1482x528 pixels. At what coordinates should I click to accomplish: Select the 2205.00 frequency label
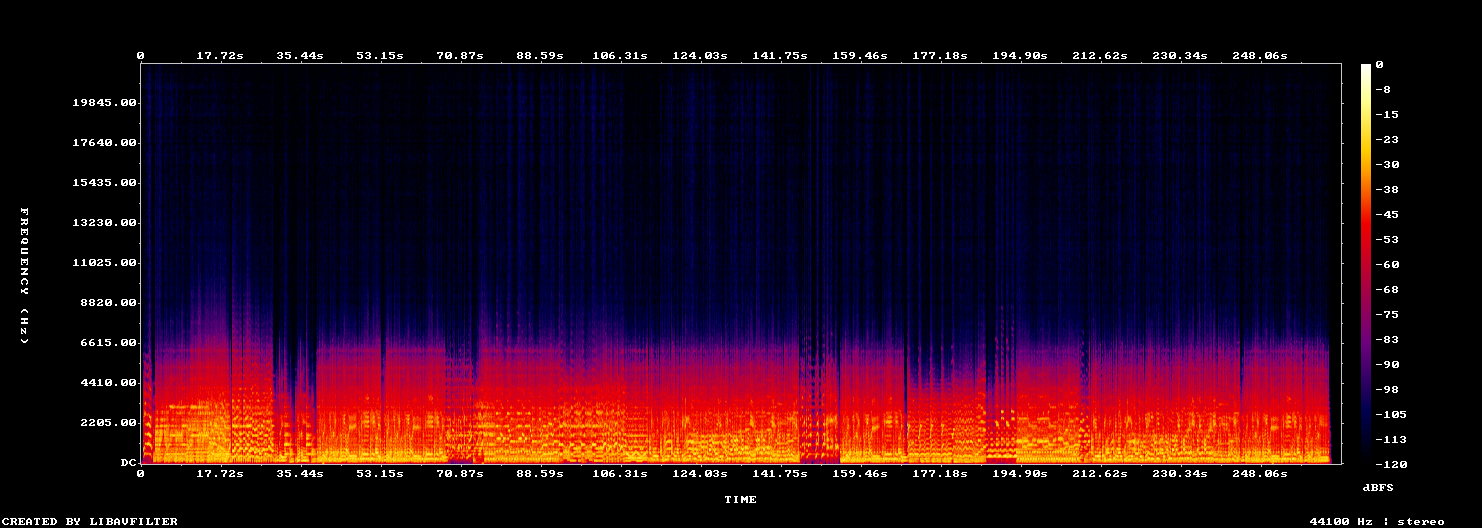tap(108, 423)
